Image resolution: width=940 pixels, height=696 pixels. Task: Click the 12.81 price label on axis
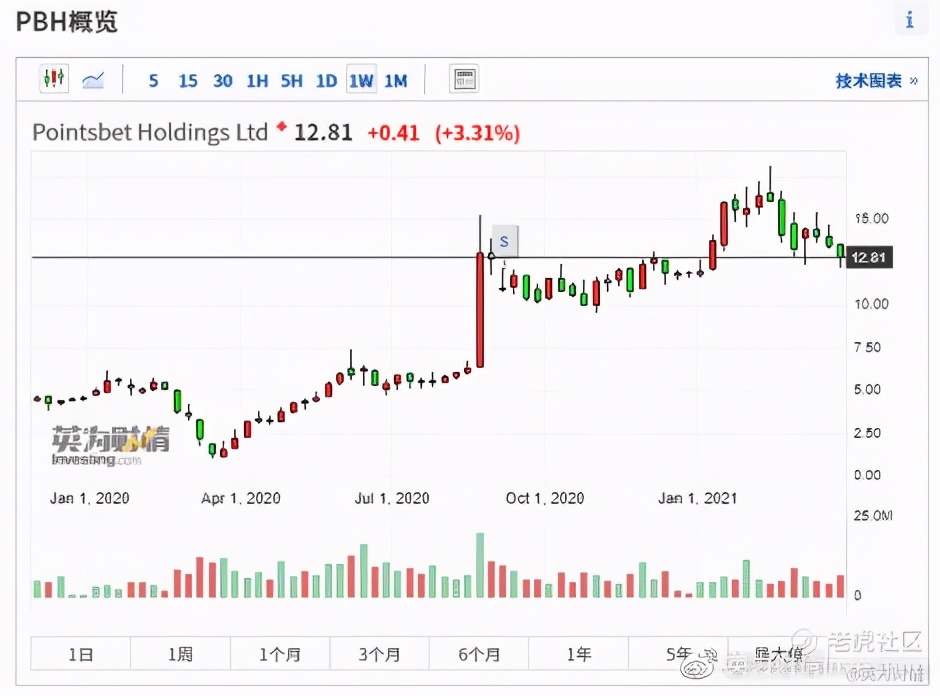(x=867, y=258)
